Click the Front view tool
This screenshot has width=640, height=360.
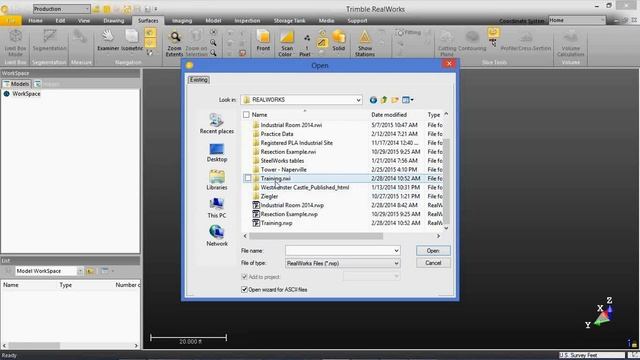pyautogui.click(x=263, y=41)
